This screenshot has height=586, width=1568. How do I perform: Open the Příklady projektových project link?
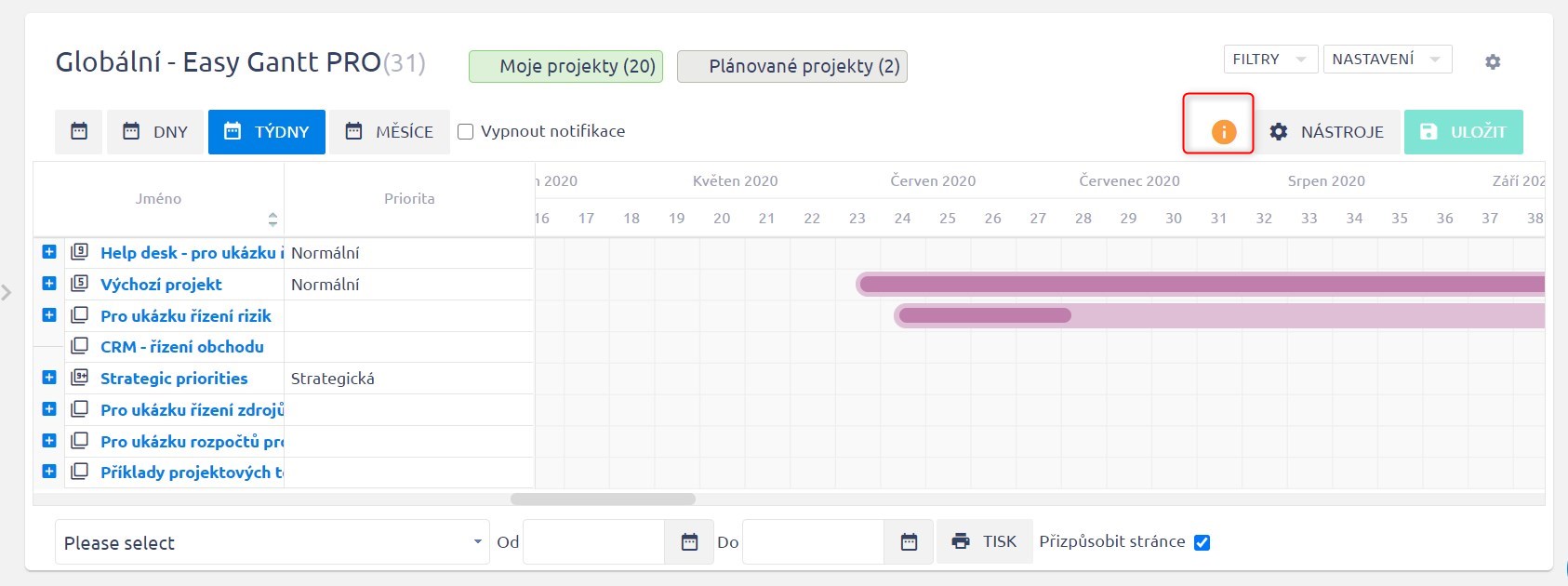click(x=192, y=473)
